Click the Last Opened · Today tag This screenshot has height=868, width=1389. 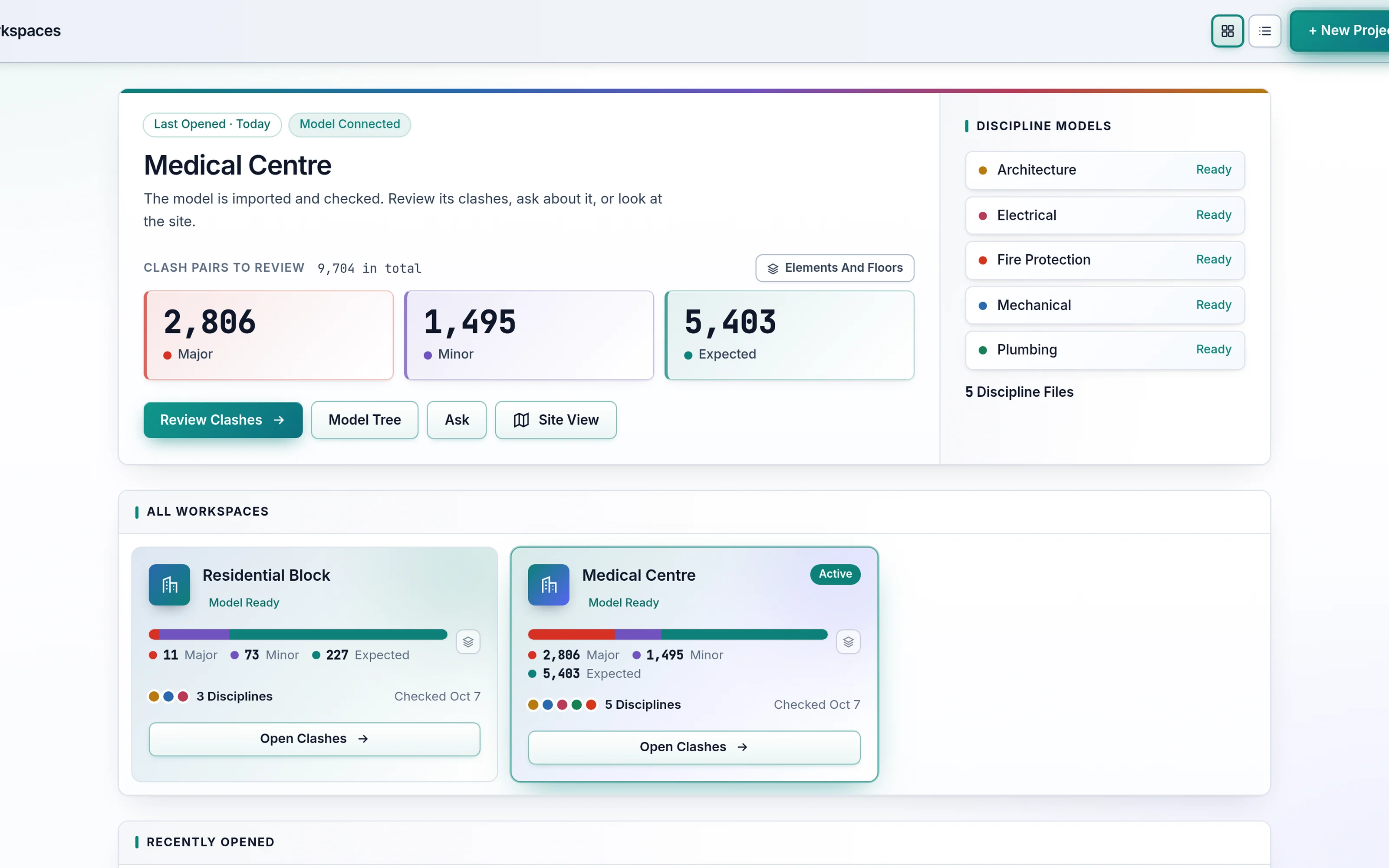pyautogui.click(x=212, y=125)
